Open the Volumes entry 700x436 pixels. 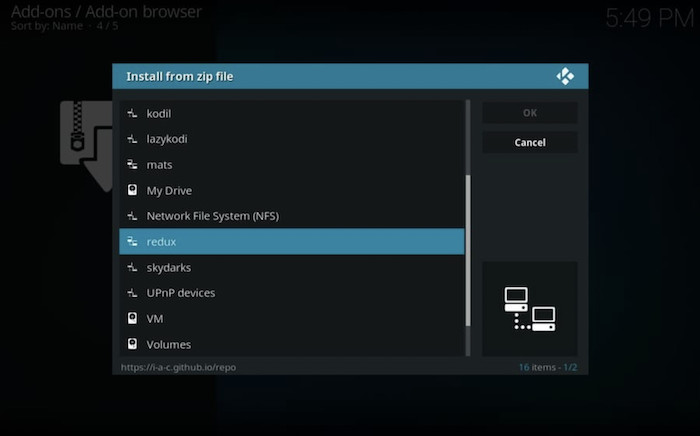point(292,344)
